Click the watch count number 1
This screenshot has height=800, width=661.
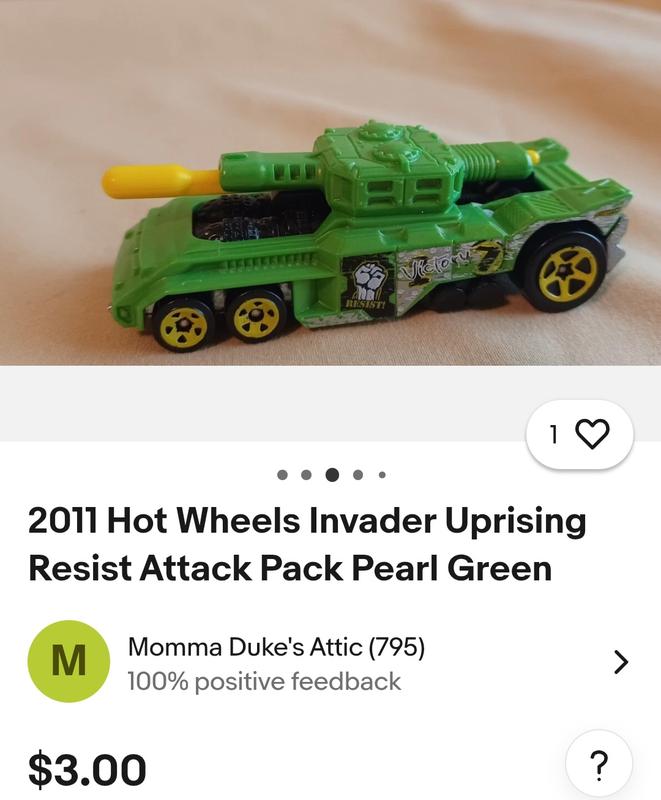coord(554,434)
